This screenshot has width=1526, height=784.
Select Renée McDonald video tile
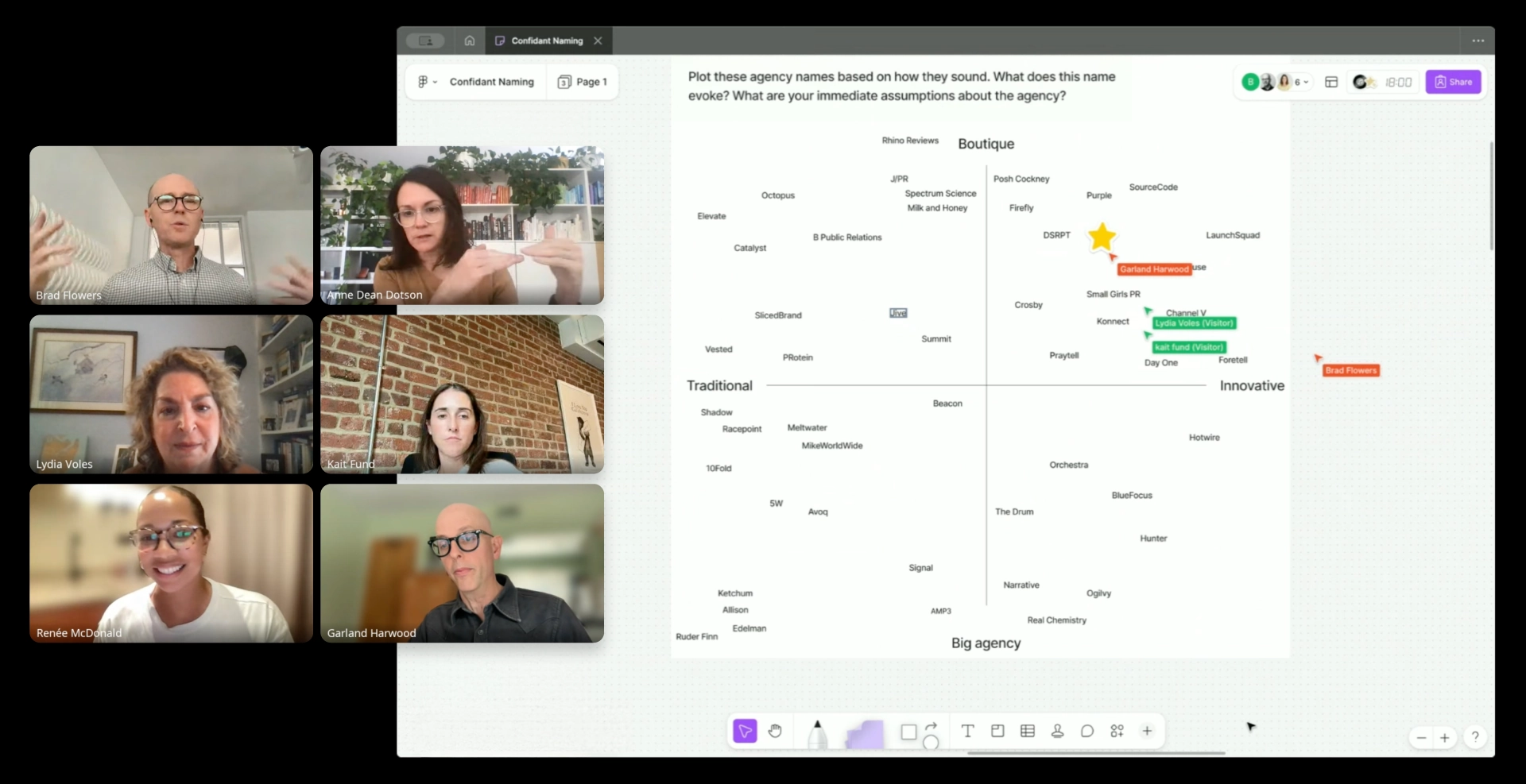(x=172, y=563)
